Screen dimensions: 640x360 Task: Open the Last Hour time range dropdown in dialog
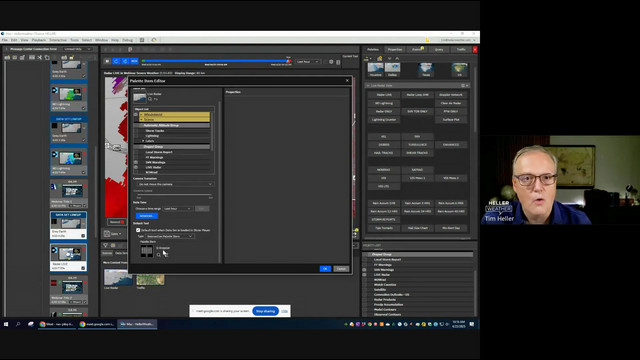click(178, 209)
